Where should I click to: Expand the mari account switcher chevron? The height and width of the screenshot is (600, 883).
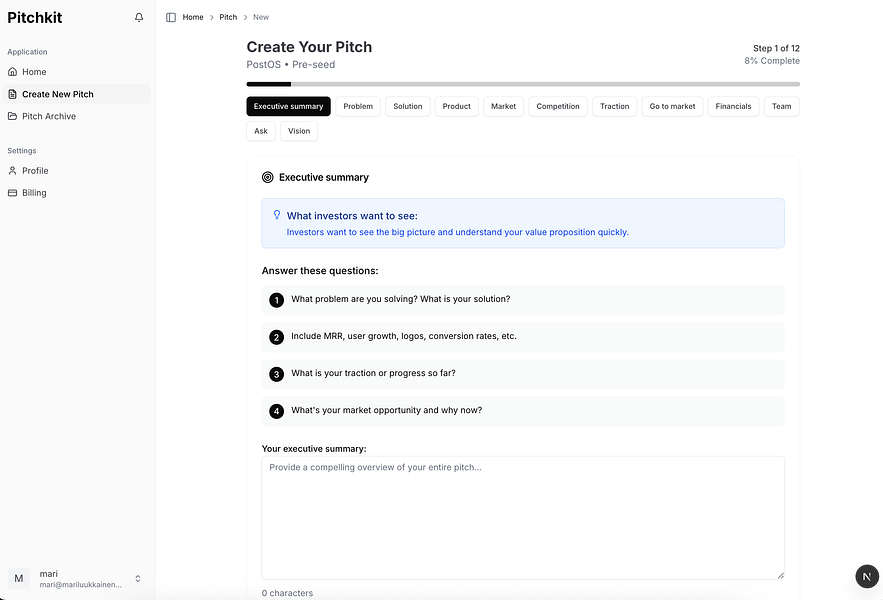138,578
